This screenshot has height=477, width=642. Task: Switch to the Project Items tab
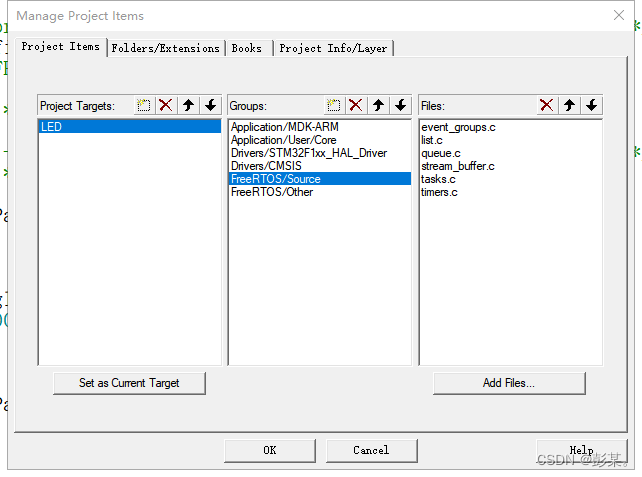tap(61, 47)
